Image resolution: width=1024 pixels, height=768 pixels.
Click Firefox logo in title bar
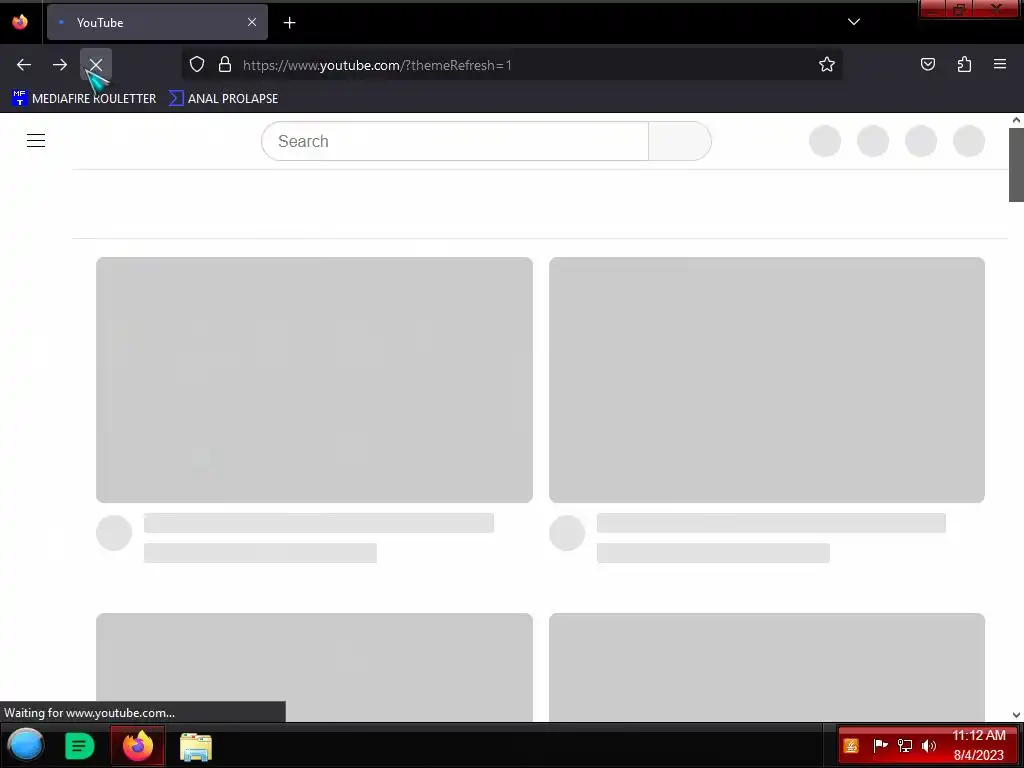[x=20, y=22]
